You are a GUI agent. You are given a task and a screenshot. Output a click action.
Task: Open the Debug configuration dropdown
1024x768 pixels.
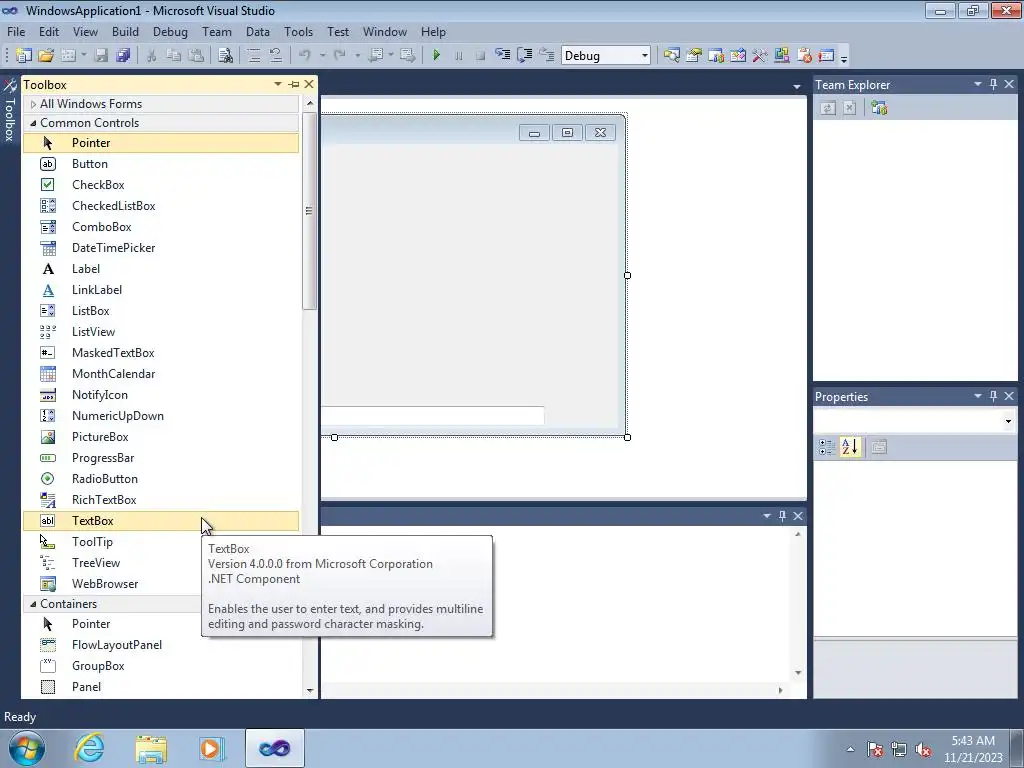(645, 56)
